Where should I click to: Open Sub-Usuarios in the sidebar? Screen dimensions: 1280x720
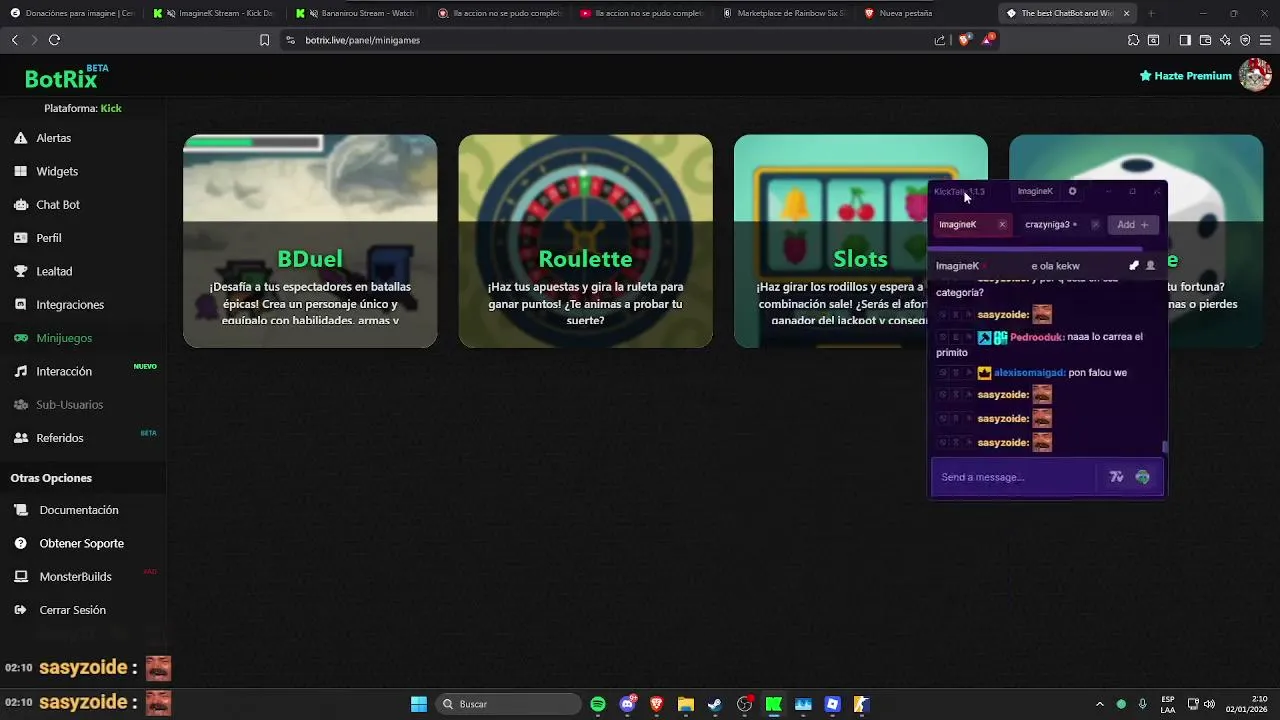pyautogui.click(x=70, y=404)
